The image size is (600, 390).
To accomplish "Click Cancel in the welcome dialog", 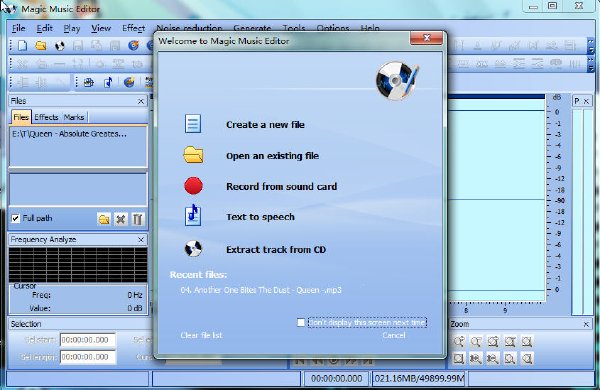I will pos(394,335).
